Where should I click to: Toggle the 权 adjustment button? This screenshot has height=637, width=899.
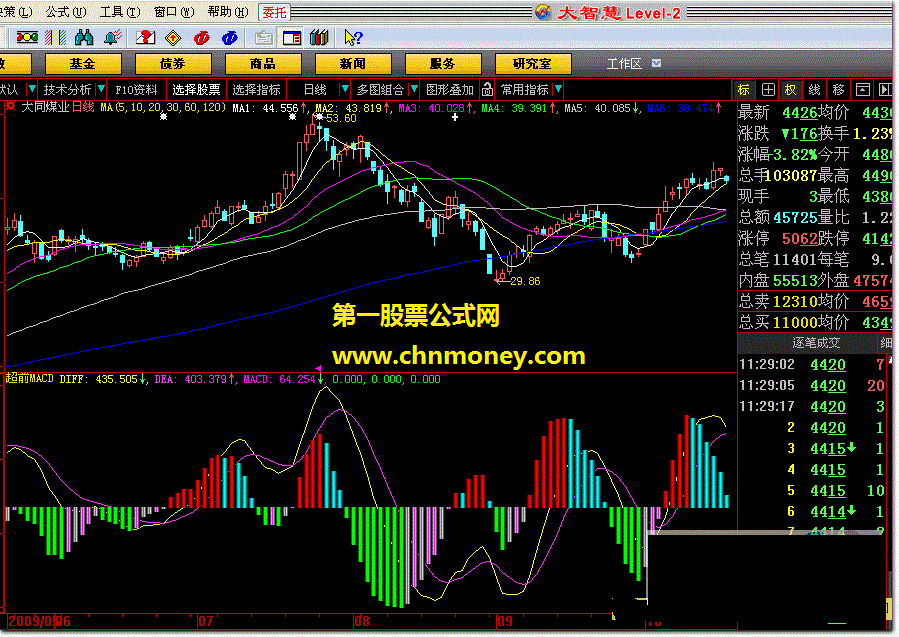(791, 89)
